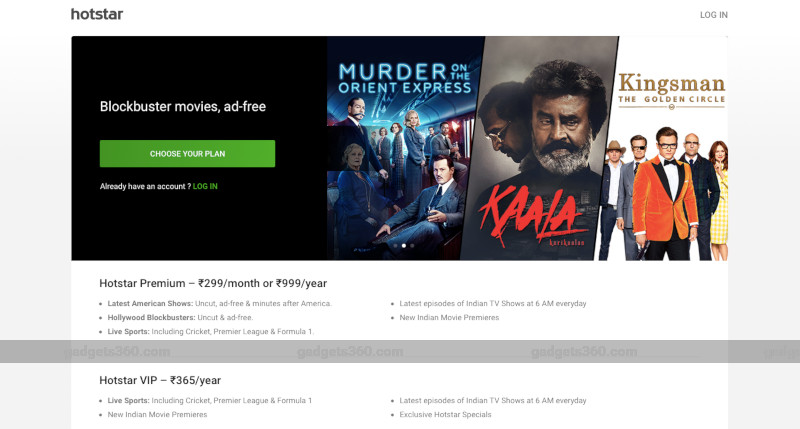Click the Hotstar Premium ₹299/month heading

[x=213, y=283]
